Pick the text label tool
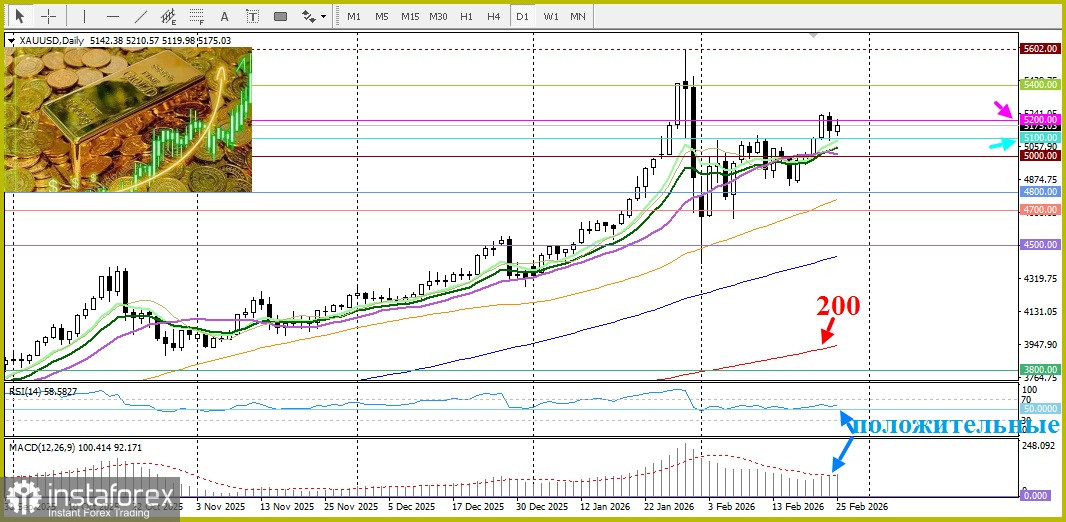The image size is (1066, 522). tap(252, 16)
